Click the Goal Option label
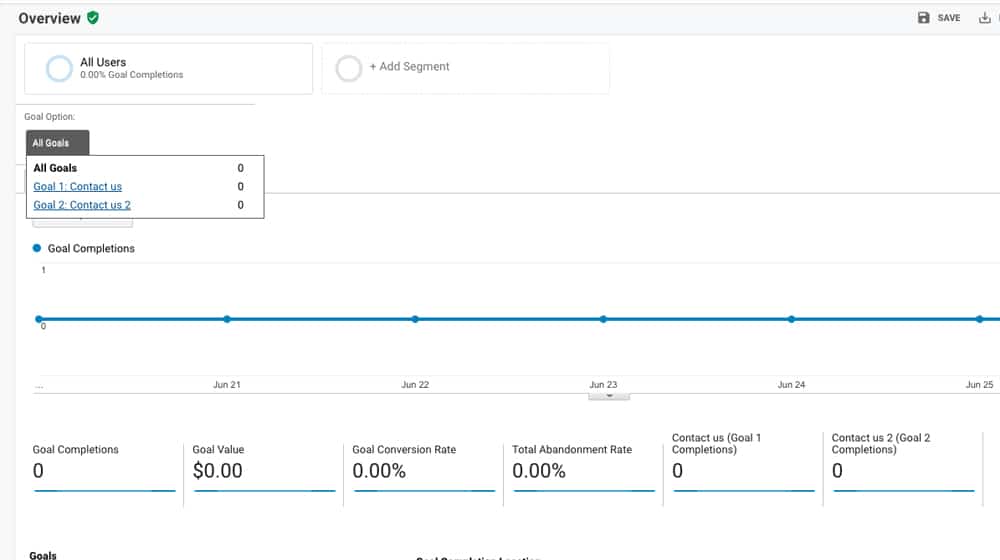The image size is (1000, 560). click(x=50, y=117)
